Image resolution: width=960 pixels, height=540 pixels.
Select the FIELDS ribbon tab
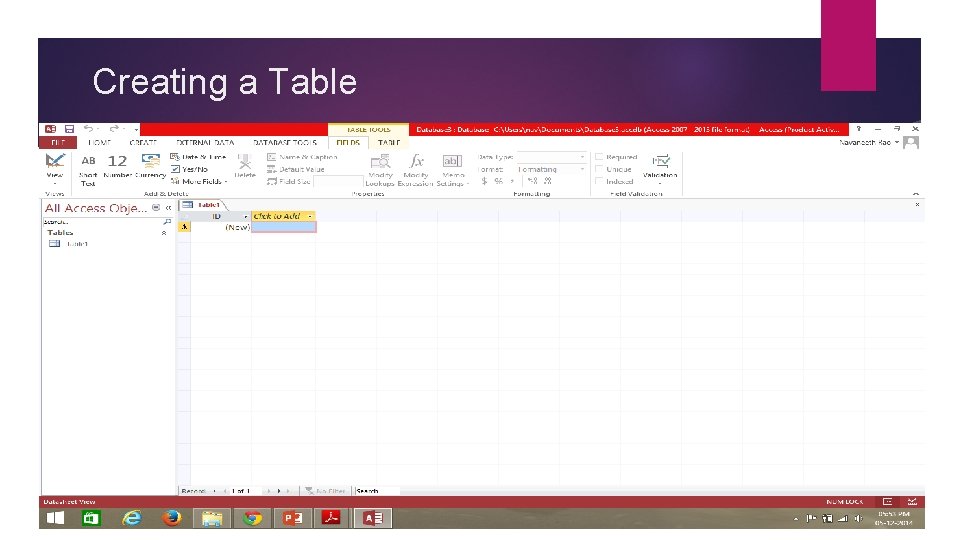tap(348, 143)
